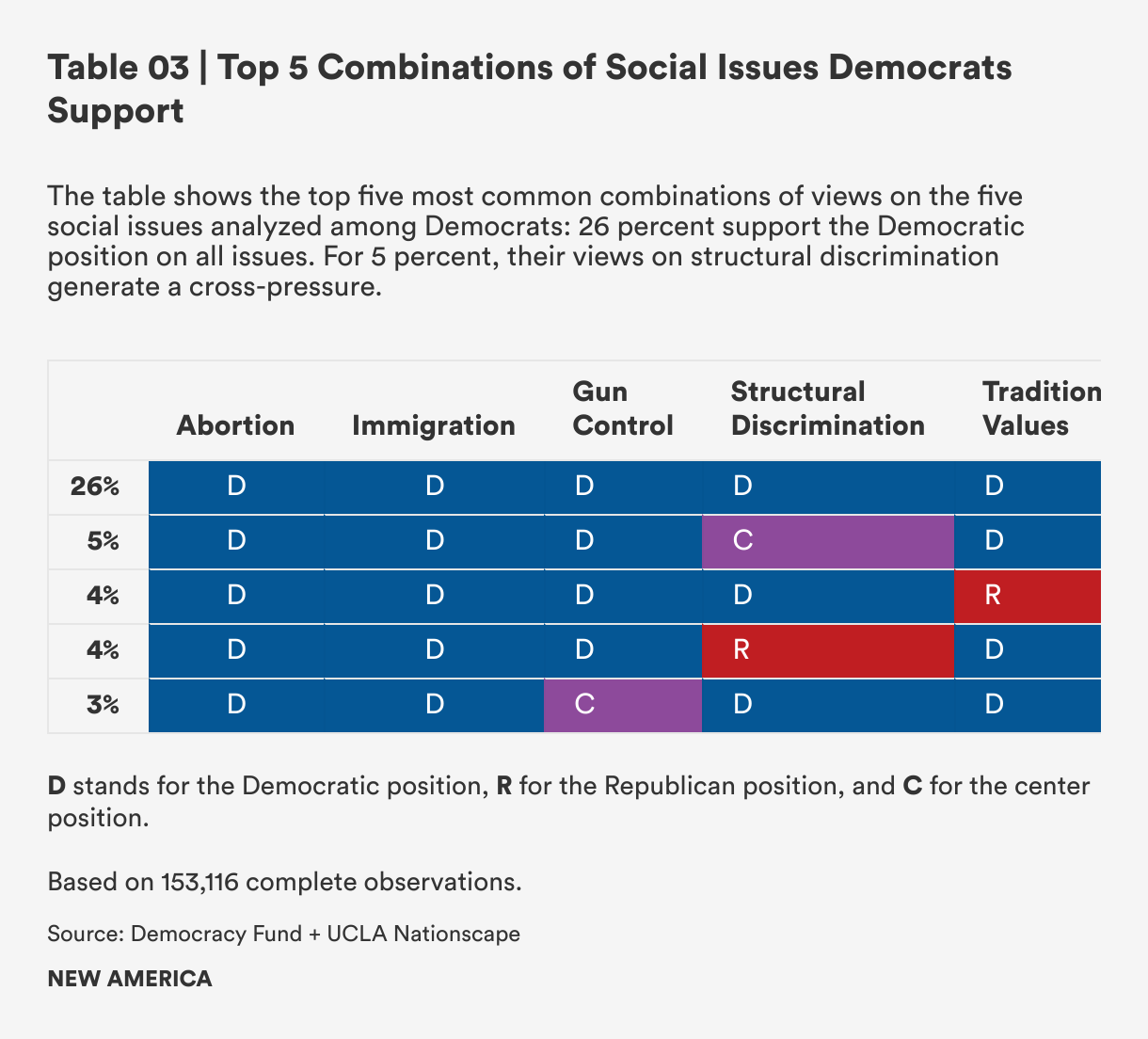1148x1039 pixels.
Task: Click the red R cell in Traditional Values column
Action: [1027, 596]
